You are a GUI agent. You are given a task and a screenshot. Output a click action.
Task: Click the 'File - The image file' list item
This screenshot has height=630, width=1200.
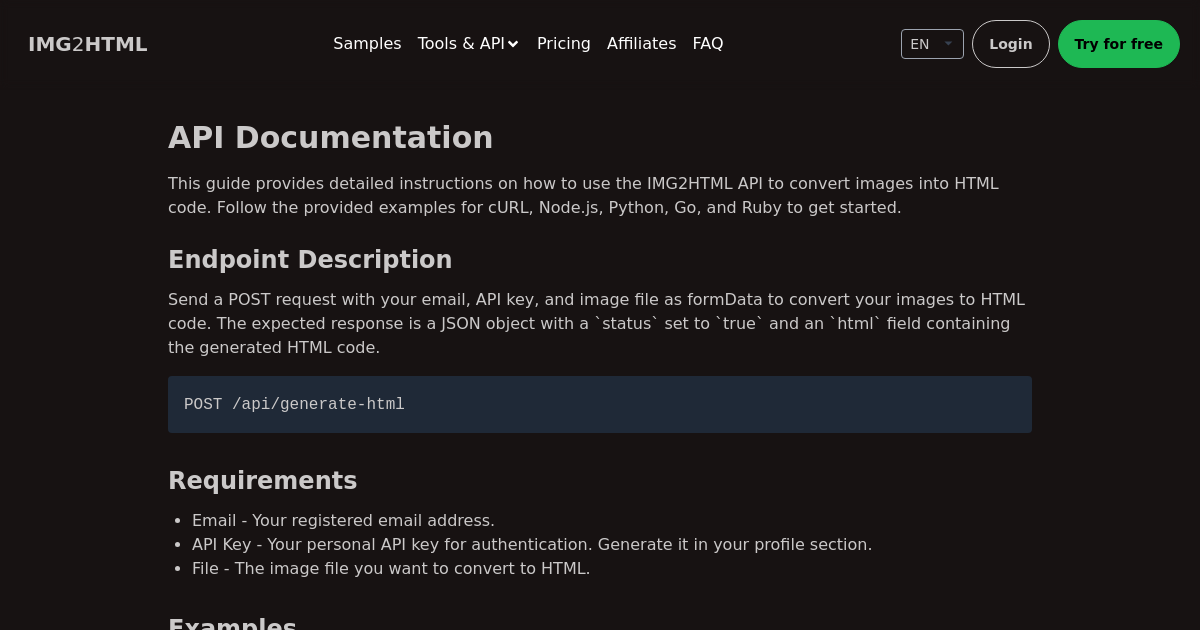tap(391, 569)
